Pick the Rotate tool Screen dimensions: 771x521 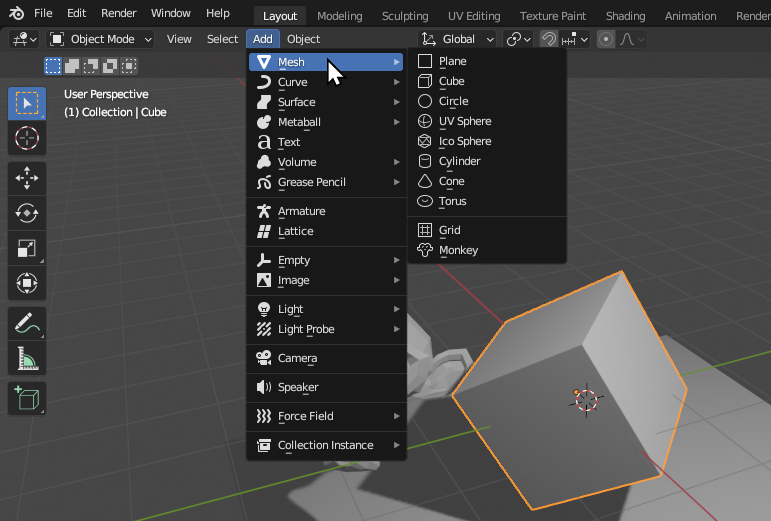(27, 213)
